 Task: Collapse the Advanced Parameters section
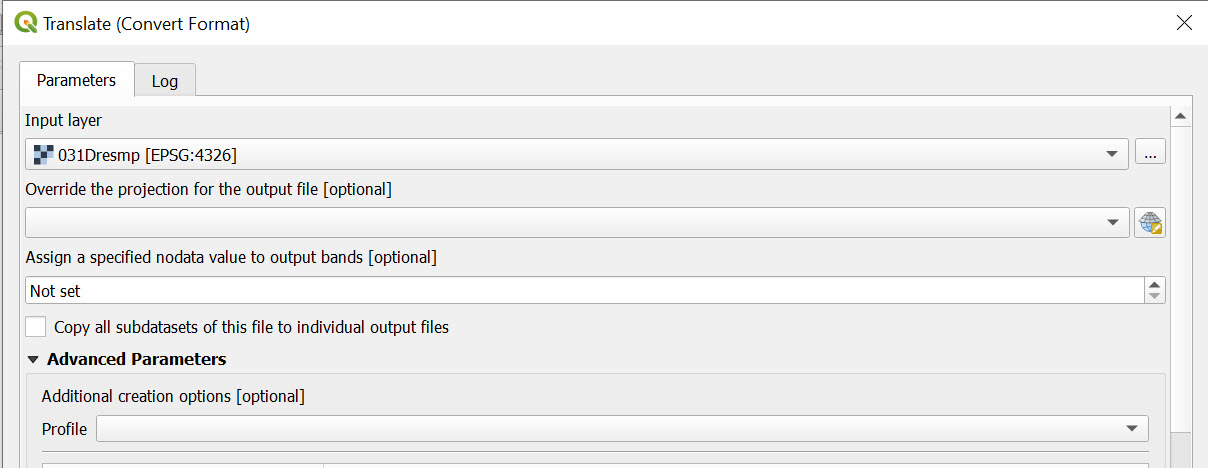pyautogui.click(x=33, y=359)
